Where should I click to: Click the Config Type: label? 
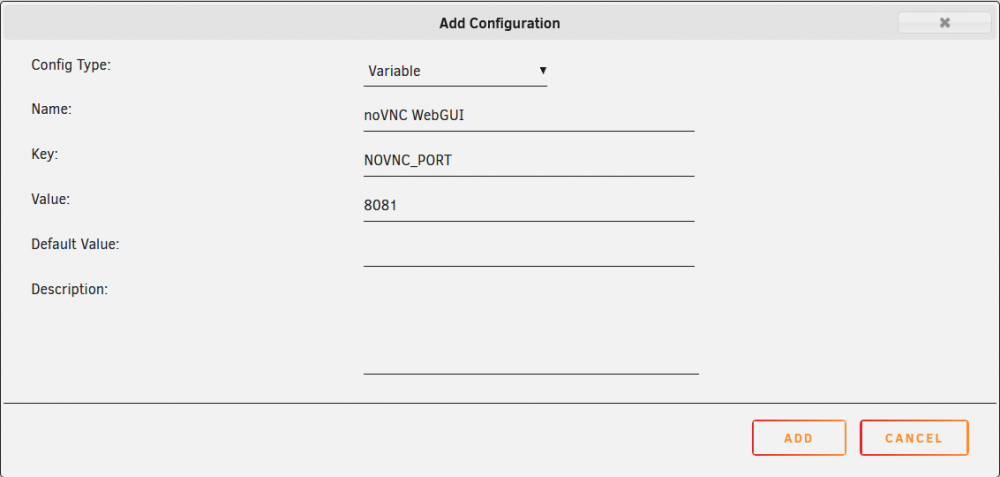coord(71,64)
